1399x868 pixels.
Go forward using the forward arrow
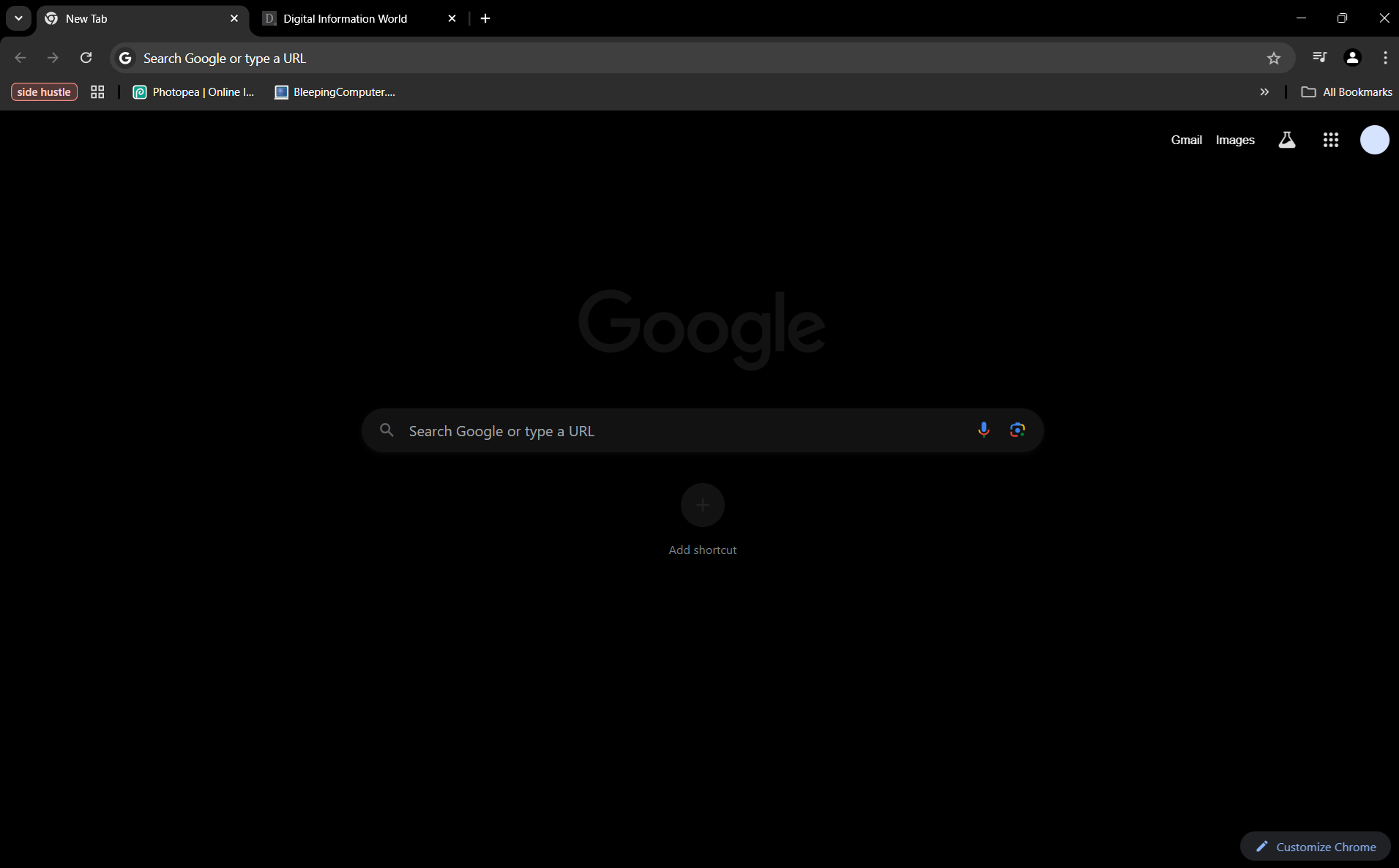click(x=53, y=58)
